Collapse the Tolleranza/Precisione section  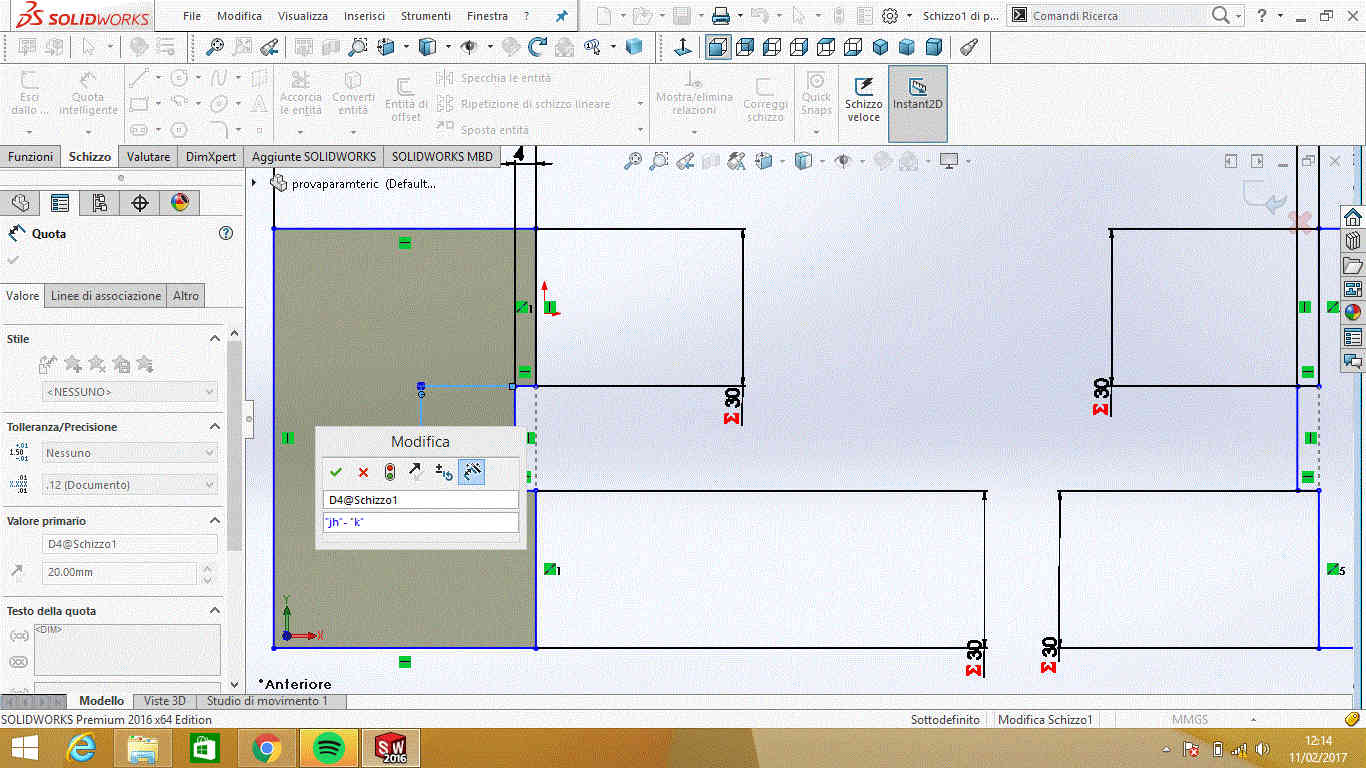coord(214,427)
